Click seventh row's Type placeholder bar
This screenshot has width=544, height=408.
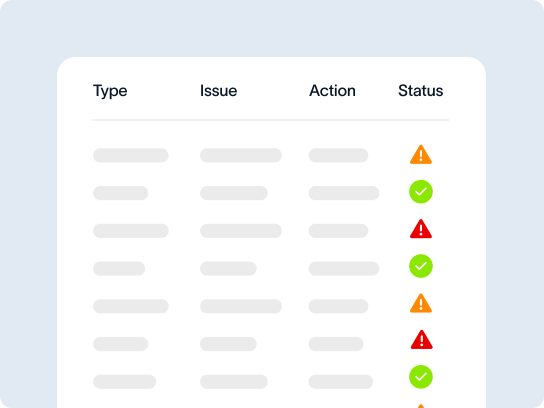coord(125,382)
